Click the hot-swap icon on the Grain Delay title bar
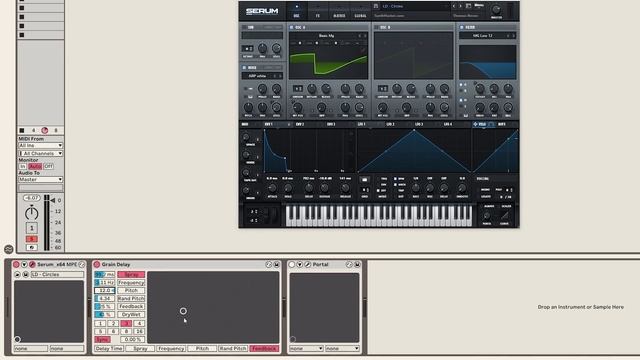This screenshot has height=360, width=640. pos(269,264)
